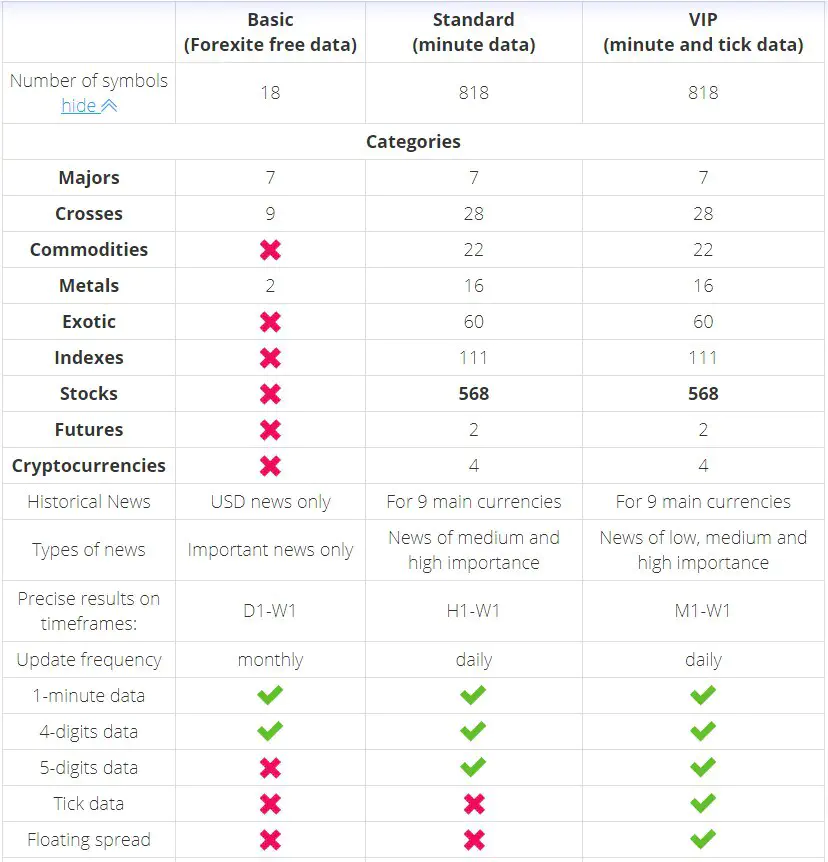
Task: Click the bold 568 in Standard Stocks cell
Action: [x=473, y=394]
